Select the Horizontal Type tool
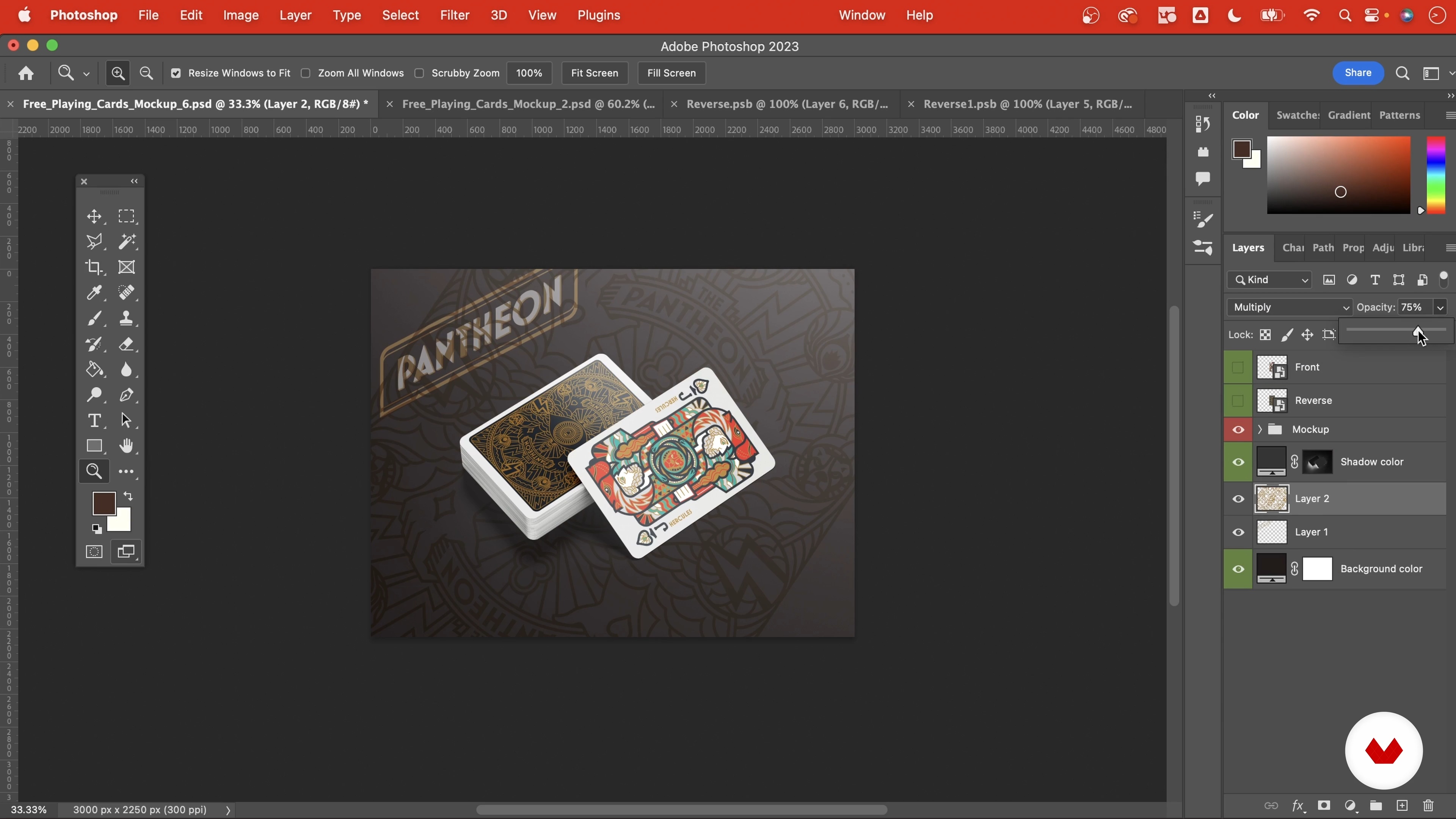The image size is (1456, 819). [x=94, y=420]
